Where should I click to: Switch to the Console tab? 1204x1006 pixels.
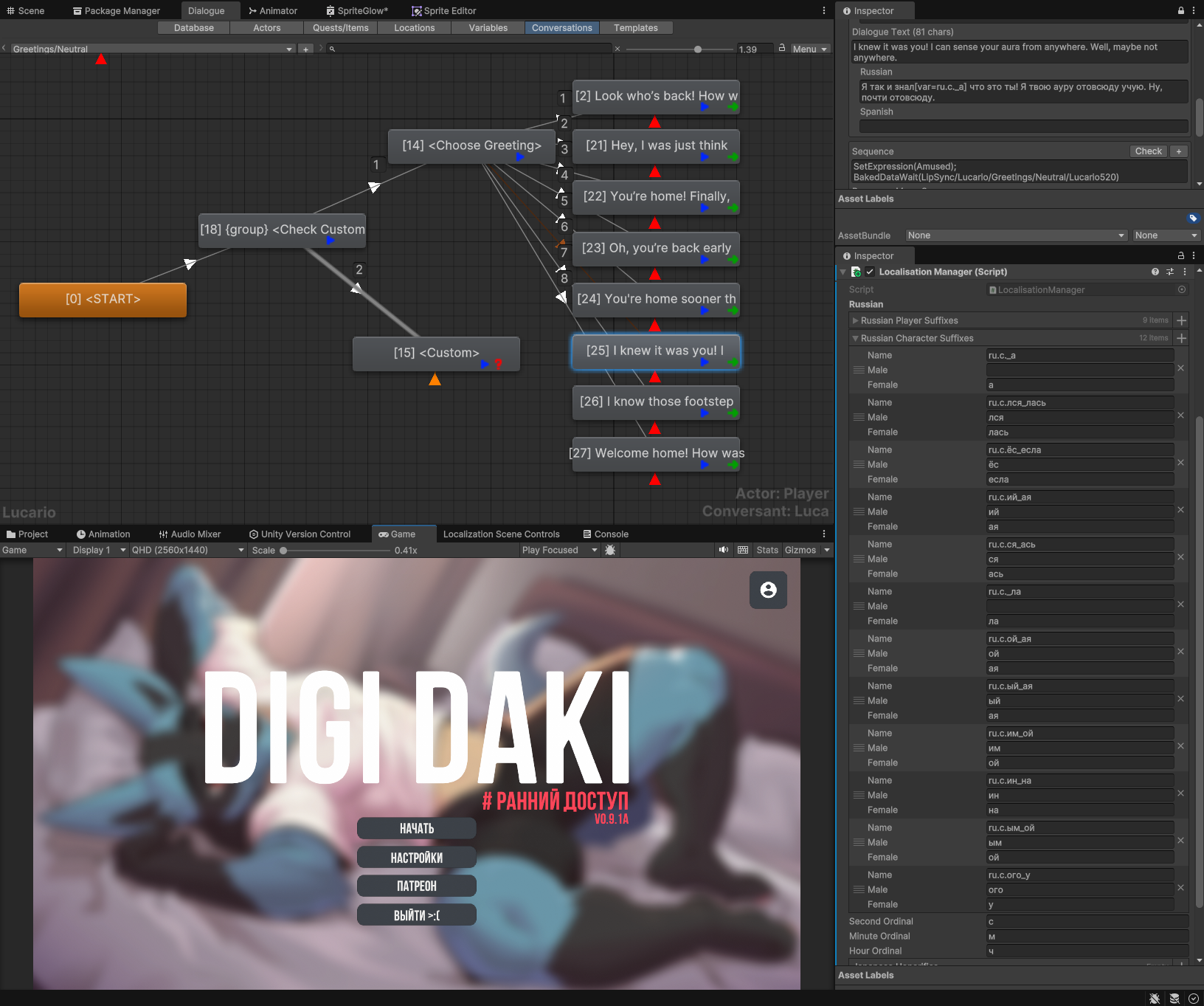tap(606, 534)
